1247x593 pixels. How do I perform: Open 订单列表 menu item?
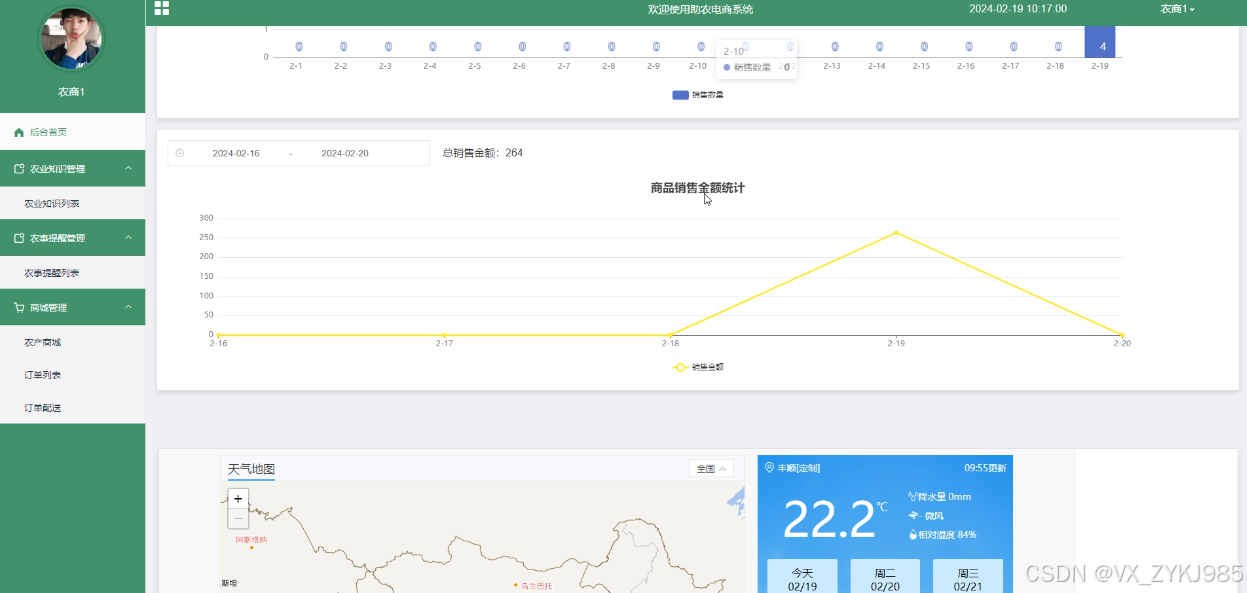tap(72, 375)
